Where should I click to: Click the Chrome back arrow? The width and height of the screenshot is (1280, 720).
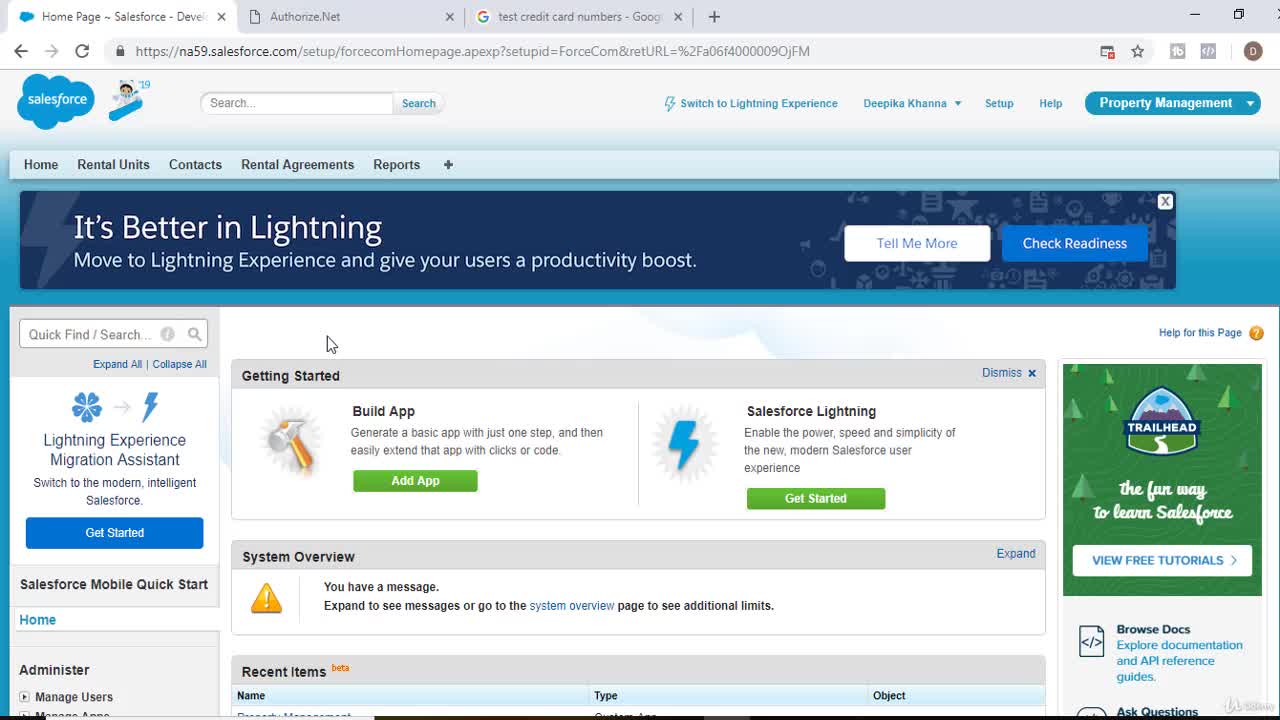point(21,51)
